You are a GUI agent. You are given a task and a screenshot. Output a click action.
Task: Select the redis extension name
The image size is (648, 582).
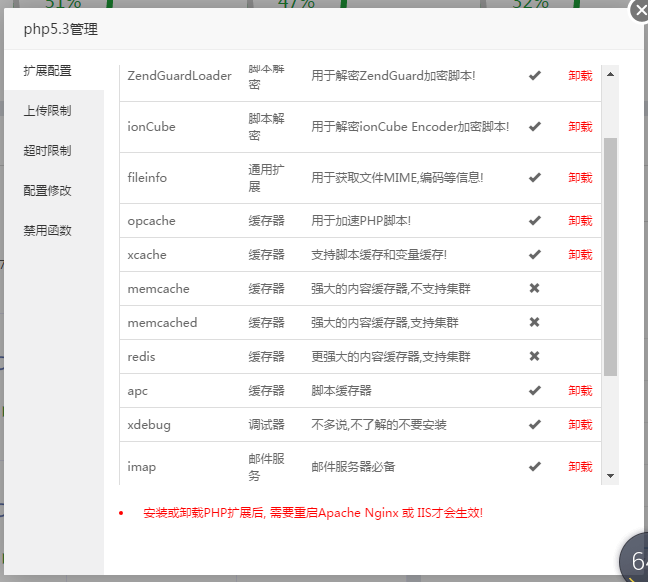[x=141, y=356]
